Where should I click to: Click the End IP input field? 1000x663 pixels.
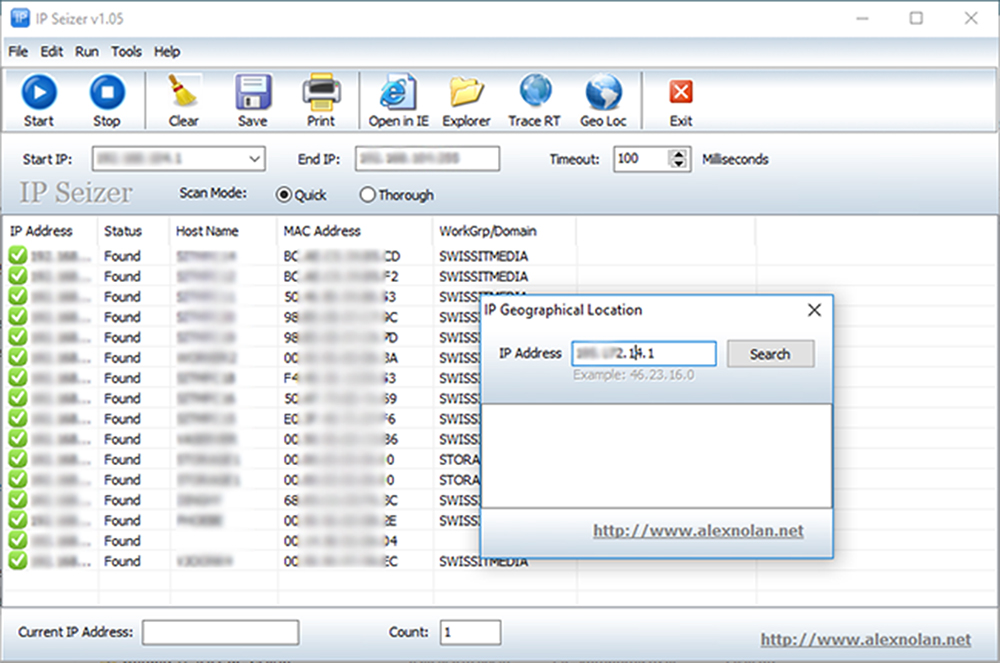(x=427, y=159)
